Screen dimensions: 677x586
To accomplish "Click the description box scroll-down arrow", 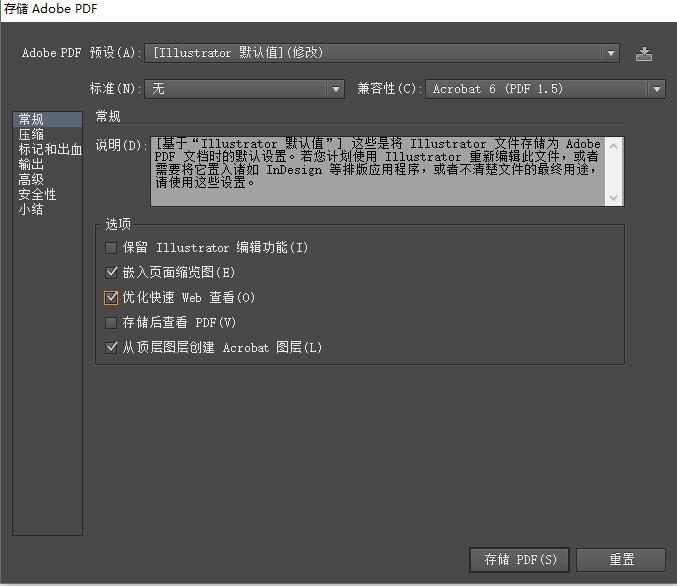I will (615, 198).
